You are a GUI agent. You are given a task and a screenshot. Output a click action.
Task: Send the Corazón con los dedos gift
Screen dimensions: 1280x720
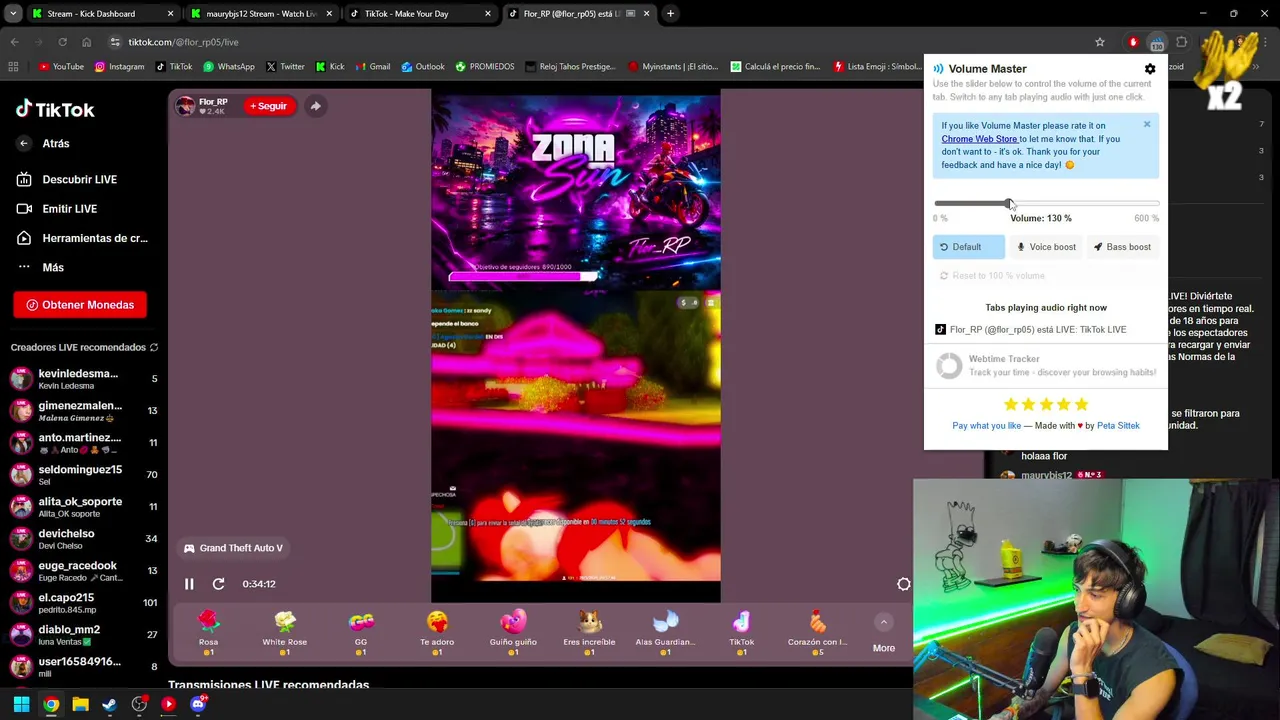(817, 634)
